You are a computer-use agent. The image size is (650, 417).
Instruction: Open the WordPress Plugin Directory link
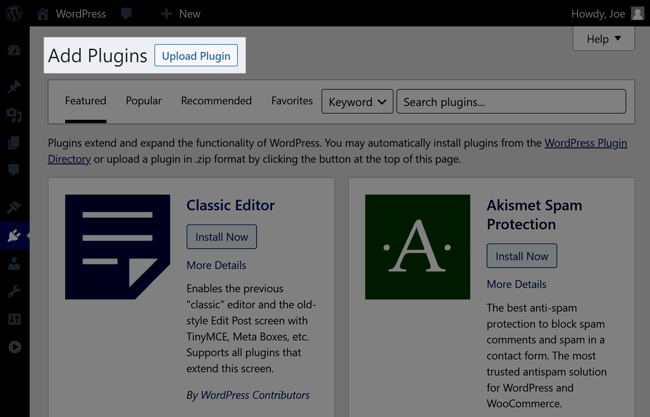pyautogui.click(x=585, y=143)
